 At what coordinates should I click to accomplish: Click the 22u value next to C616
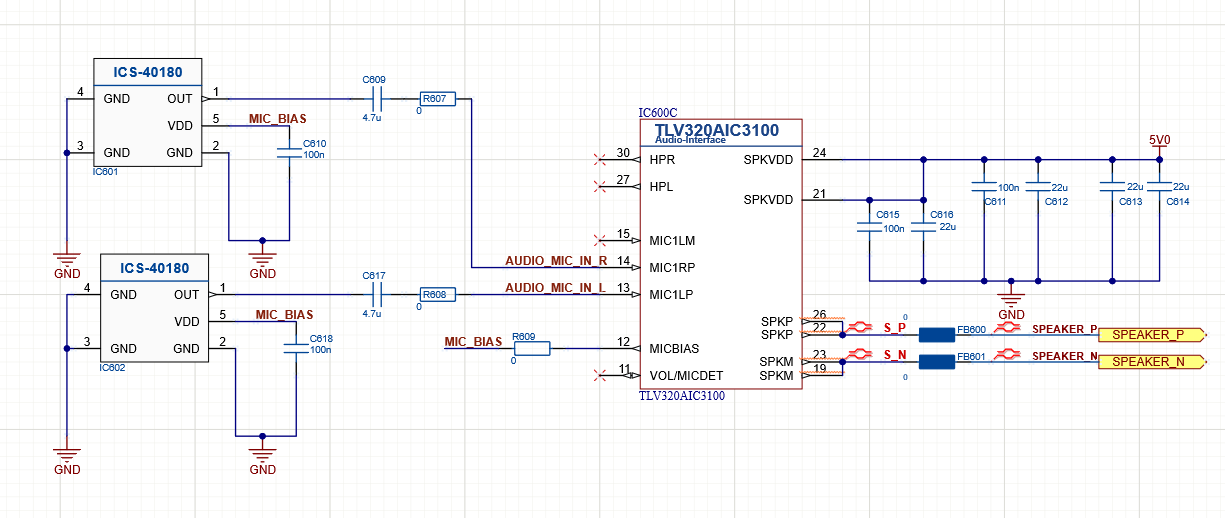tap(948, 227)
